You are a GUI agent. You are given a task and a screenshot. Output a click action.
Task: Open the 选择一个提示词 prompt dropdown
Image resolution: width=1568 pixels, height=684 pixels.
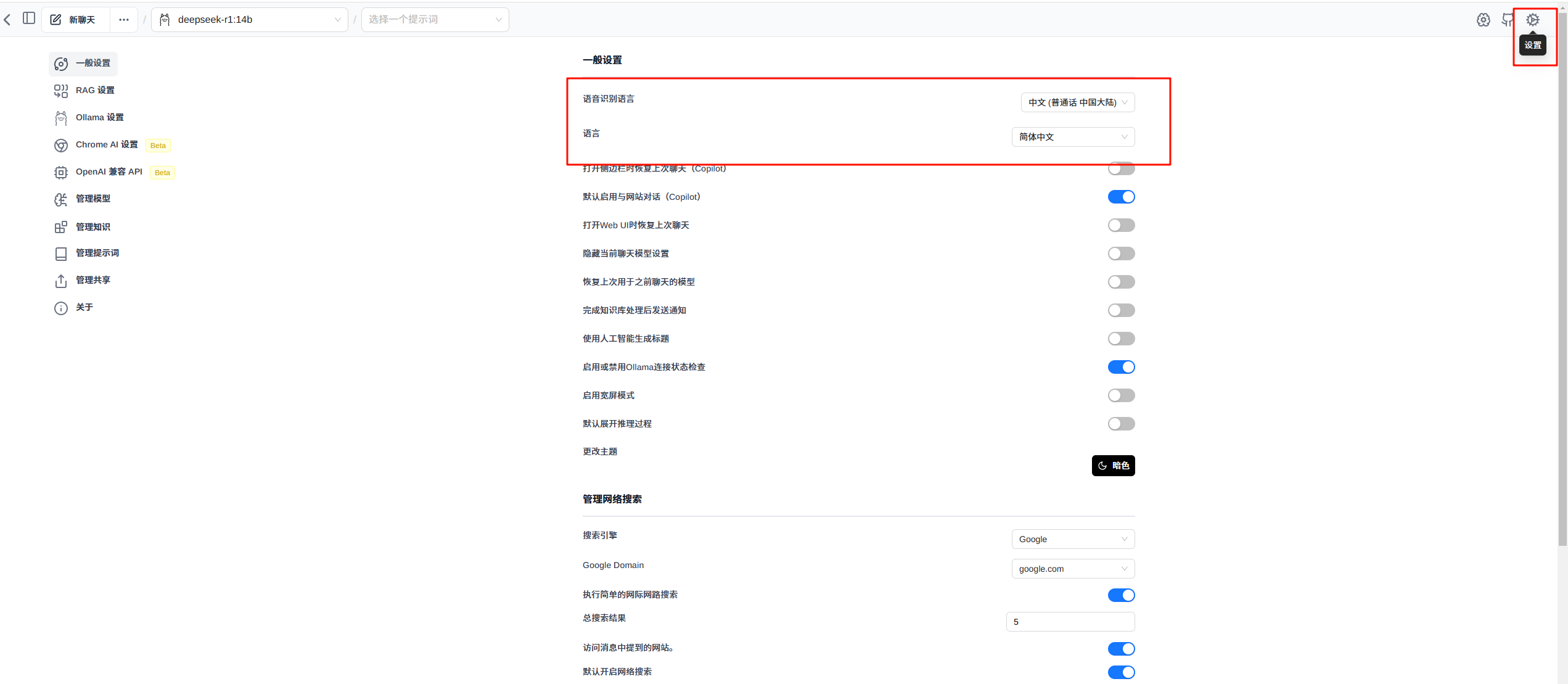tap(435, 20)
